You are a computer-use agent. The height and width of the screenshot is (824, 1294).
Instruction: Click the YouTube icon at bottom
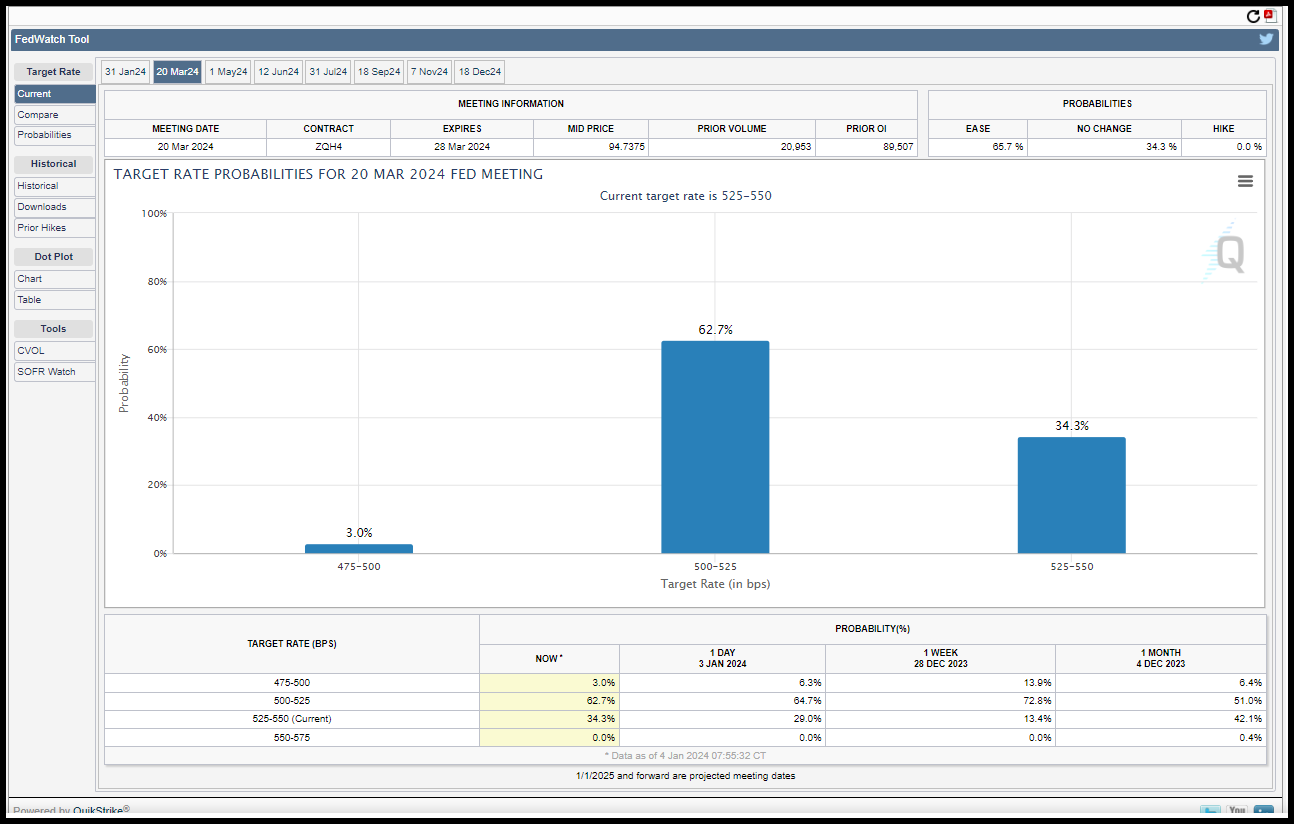coord(1237,811)
